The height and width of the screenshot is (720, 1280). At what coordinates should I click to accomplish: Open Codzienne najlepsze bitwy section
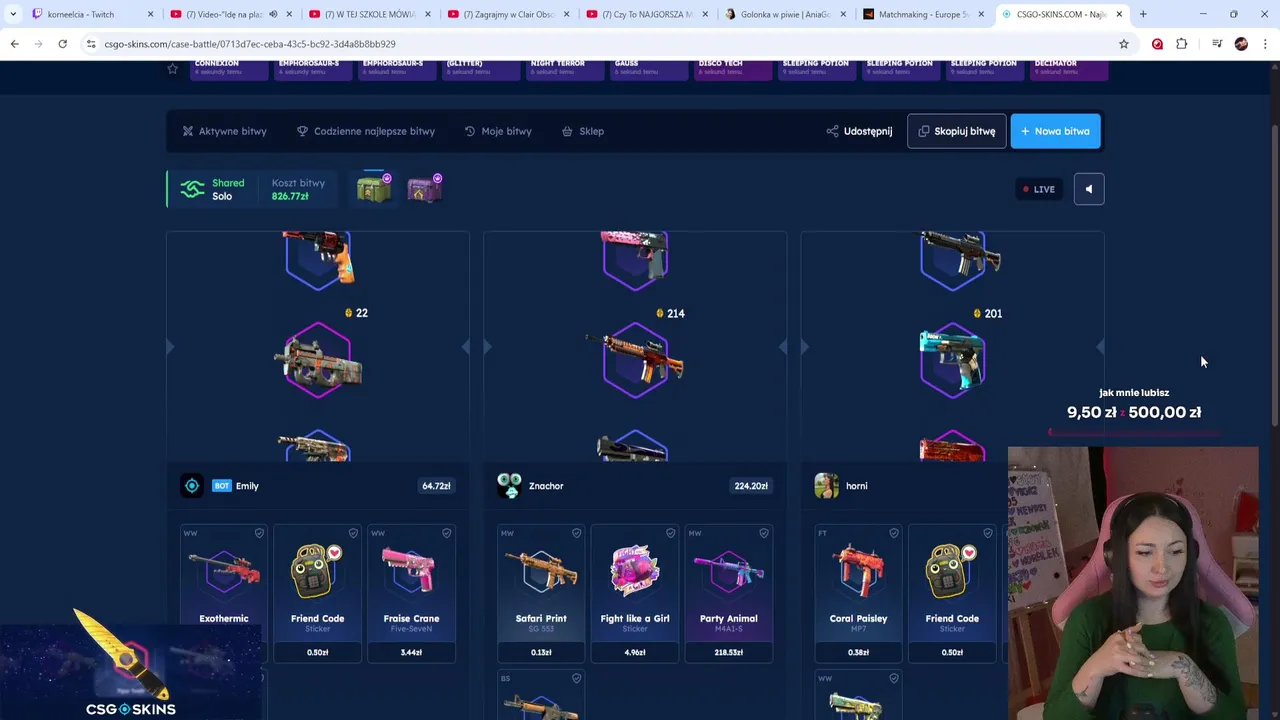coord(366,131)
